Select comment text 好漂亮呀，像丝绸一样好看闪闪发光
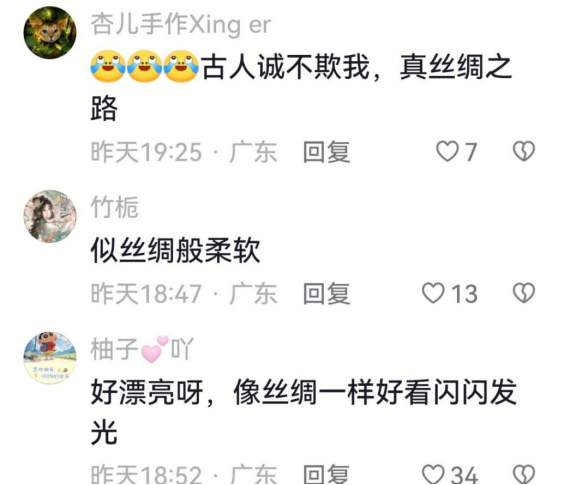Viewport: 564px width, 485px height. click(304, 412)
